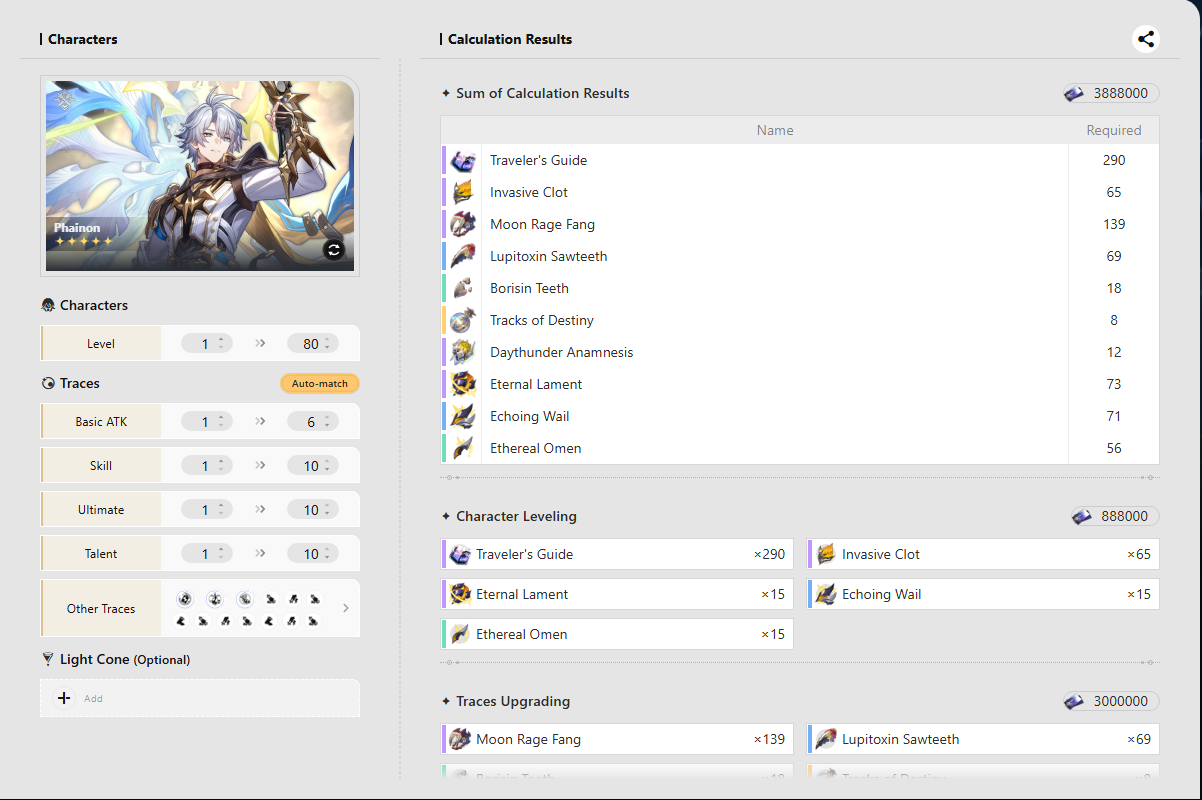Click the Sum of Calculation Results heading
Screen dimensions: 1202x800
point(543,93)
